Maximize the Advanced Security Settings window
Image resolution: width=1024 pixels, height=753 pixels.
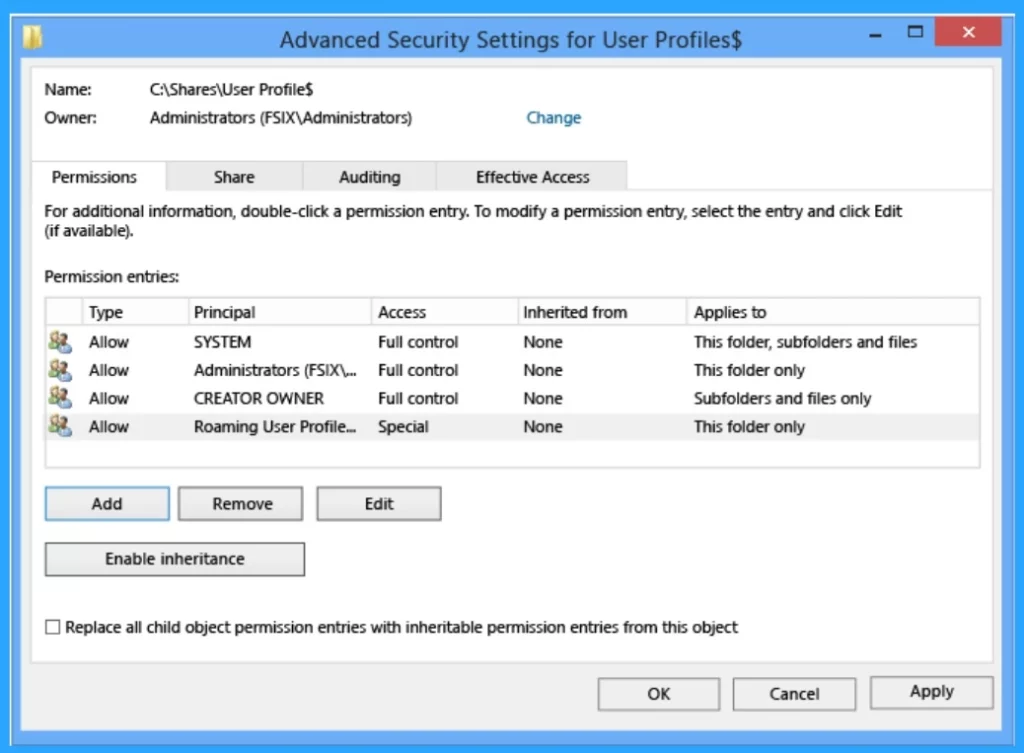[915, 32]
